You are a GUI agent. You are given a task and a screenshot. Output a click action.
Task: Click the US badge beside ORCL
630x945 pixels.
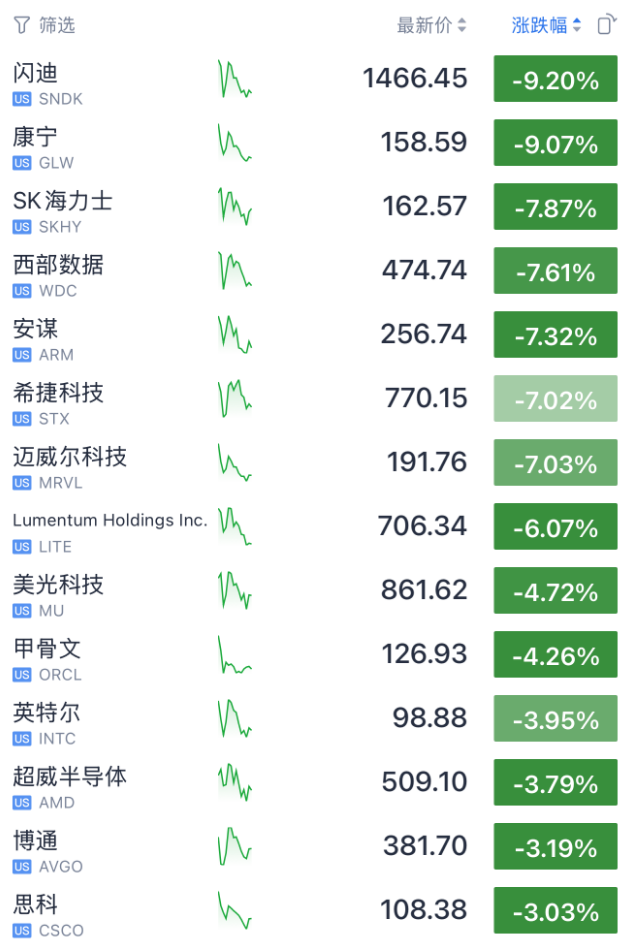[x=22, y=675]
